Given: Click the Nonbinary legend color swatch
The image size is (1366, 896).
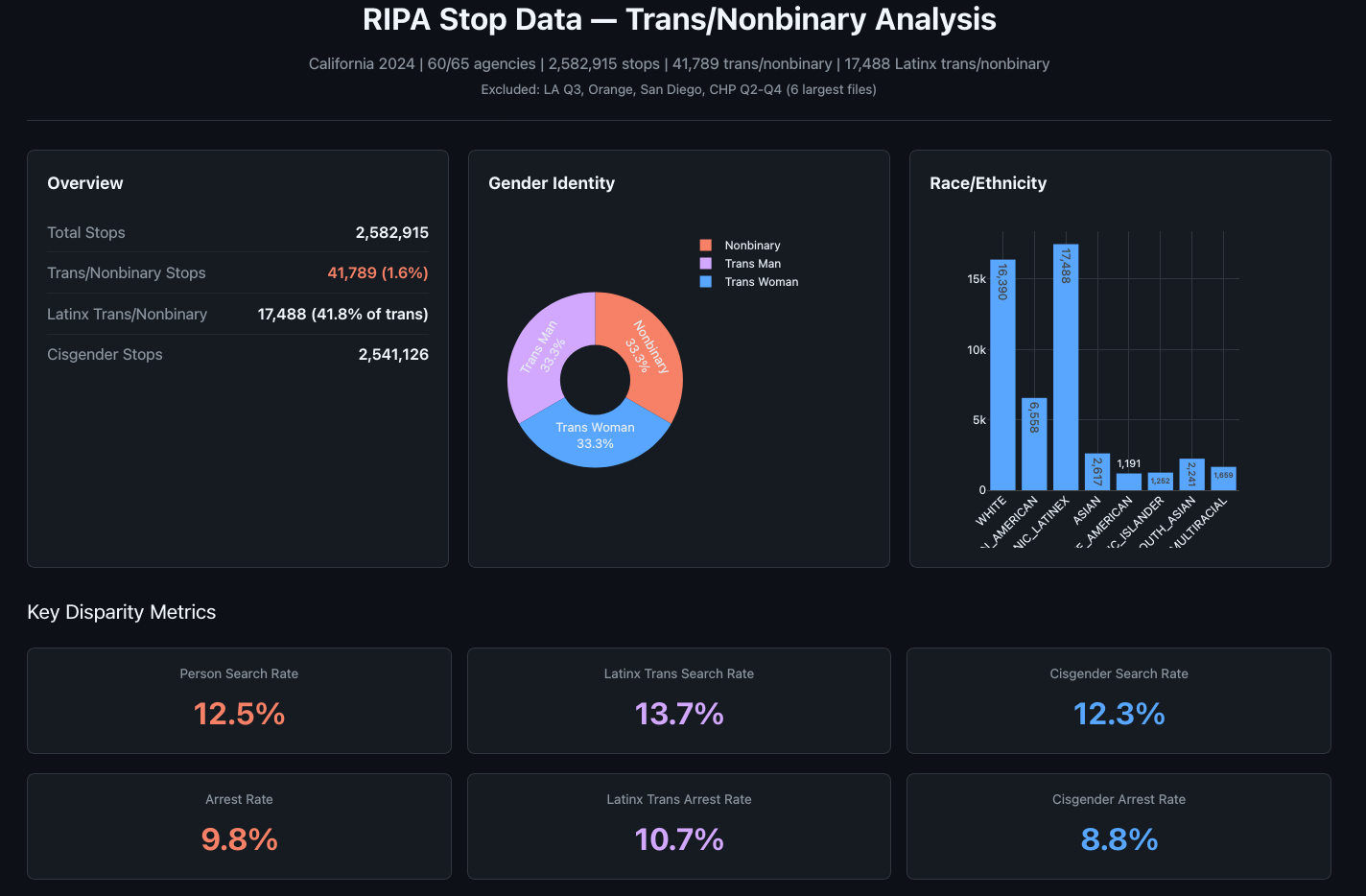Looking at the screenshot, I should click(706, 246).
